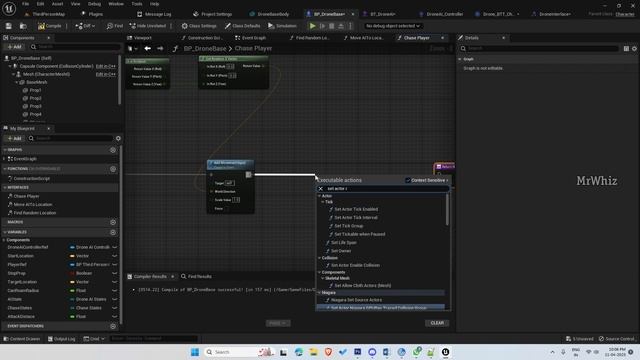Click the Drone AI Controller variable type pill
This screenshot has height=360, width=640.
coord(89,247)
